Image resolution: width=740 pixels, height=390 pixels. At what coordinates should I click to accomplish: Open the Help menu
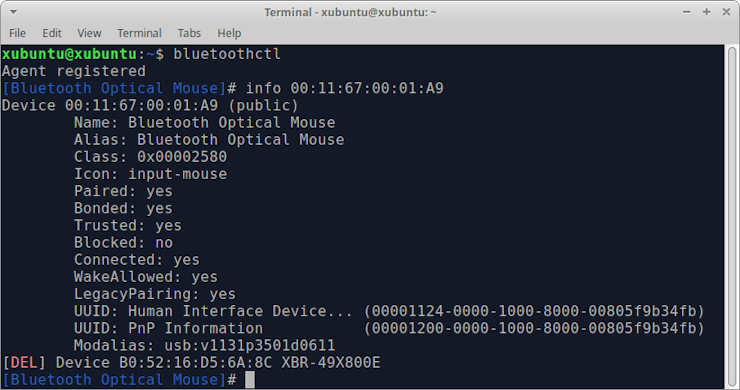point(229,33)
